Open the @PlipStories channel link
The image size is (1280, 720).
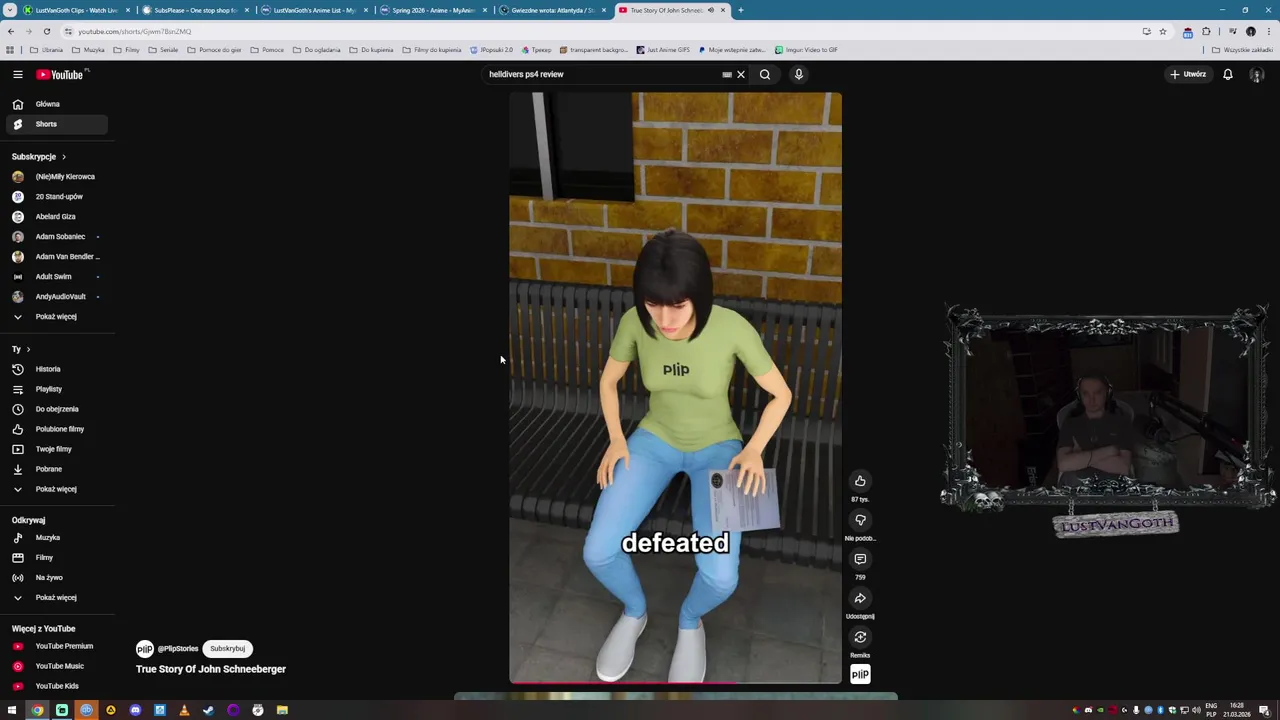177,649
